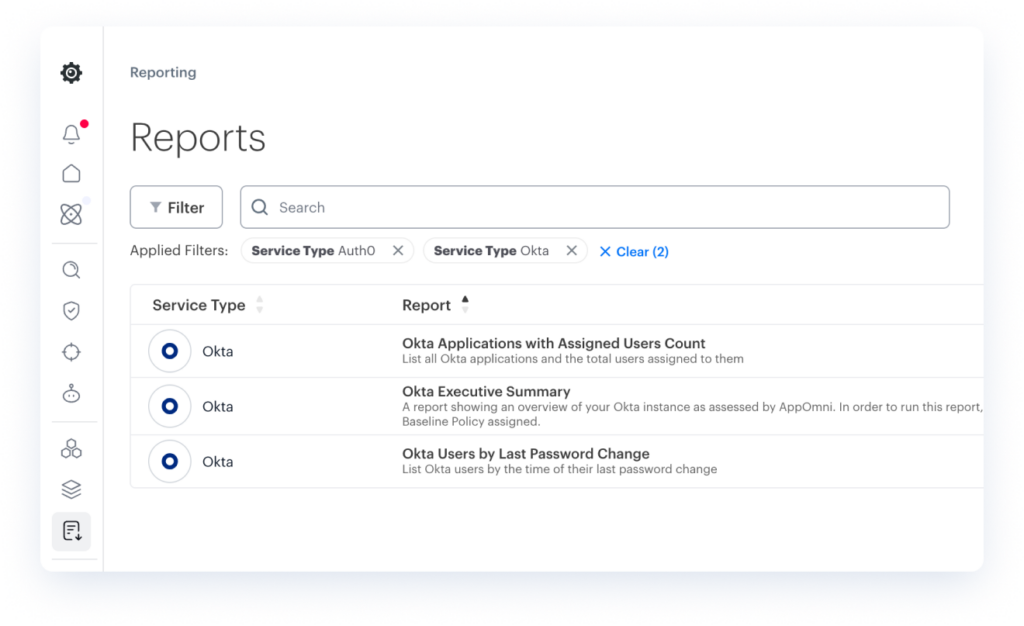Open the shield checkmark sidebar icon
Viewport: 1024px width, 626px height.
point(71,311)
